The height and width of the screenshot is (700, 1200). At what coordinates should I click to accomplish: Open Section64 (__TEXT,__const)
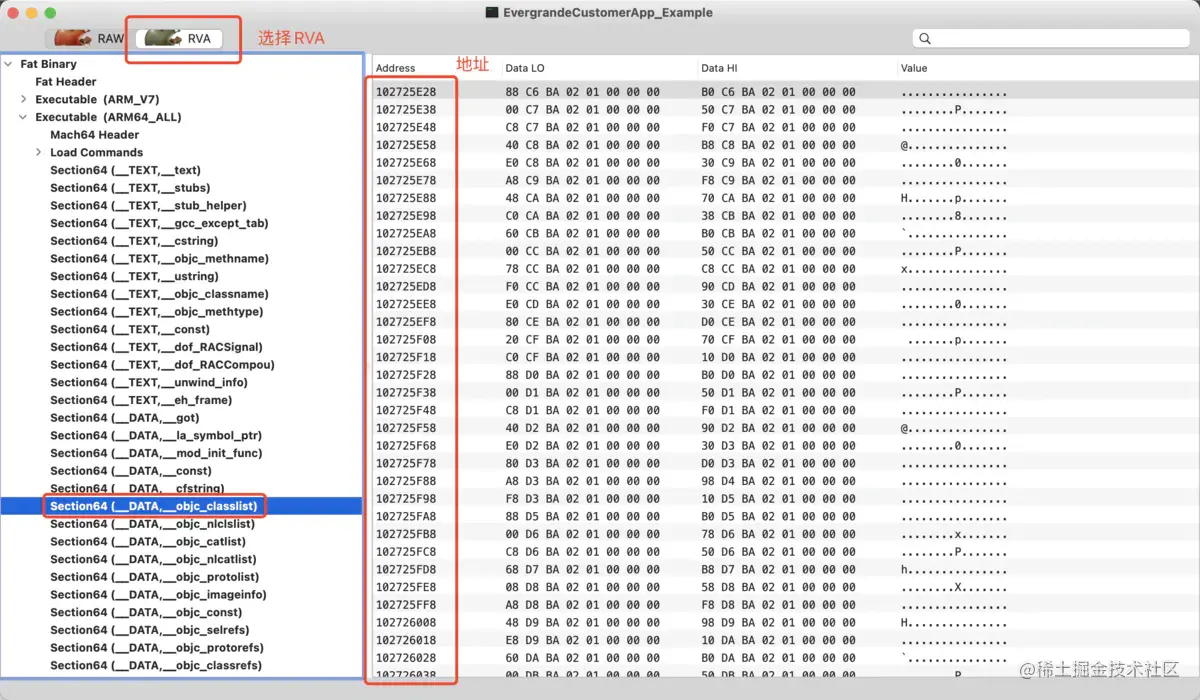tap(130, 329)
